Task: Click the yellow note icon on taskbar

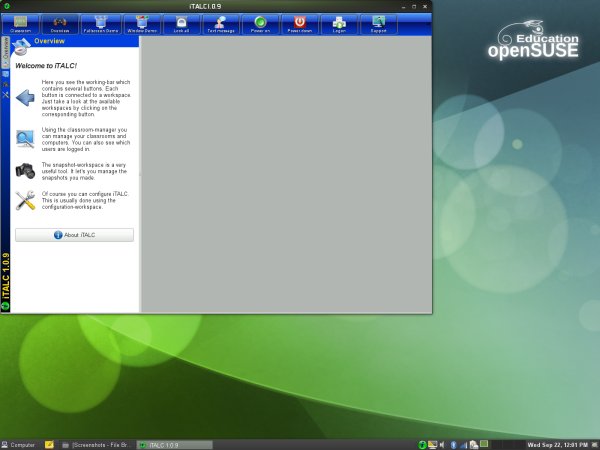Action: click(x=49, y=445)
